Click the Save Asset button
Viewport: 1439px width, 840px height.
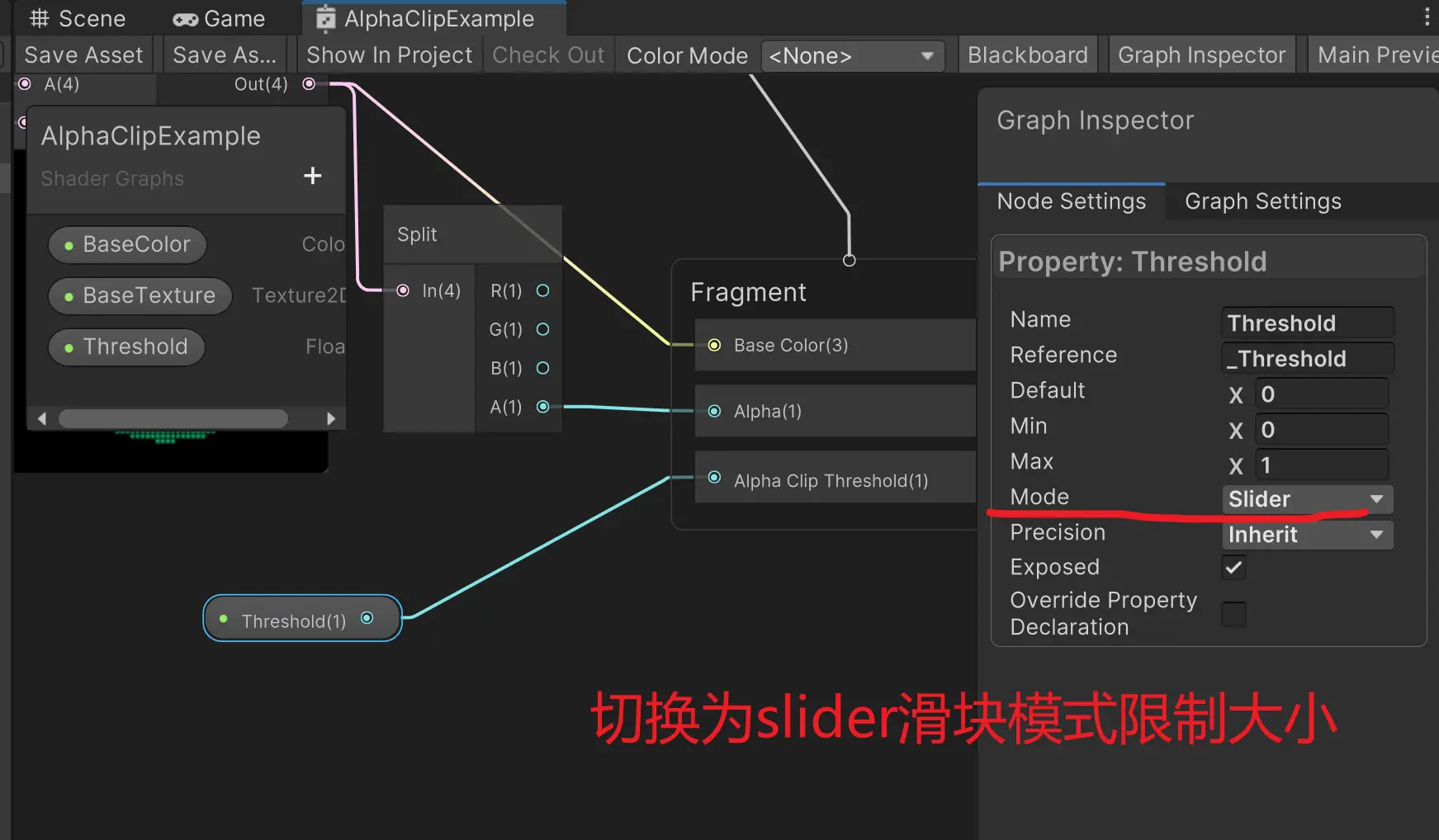(x=83, y=55)
